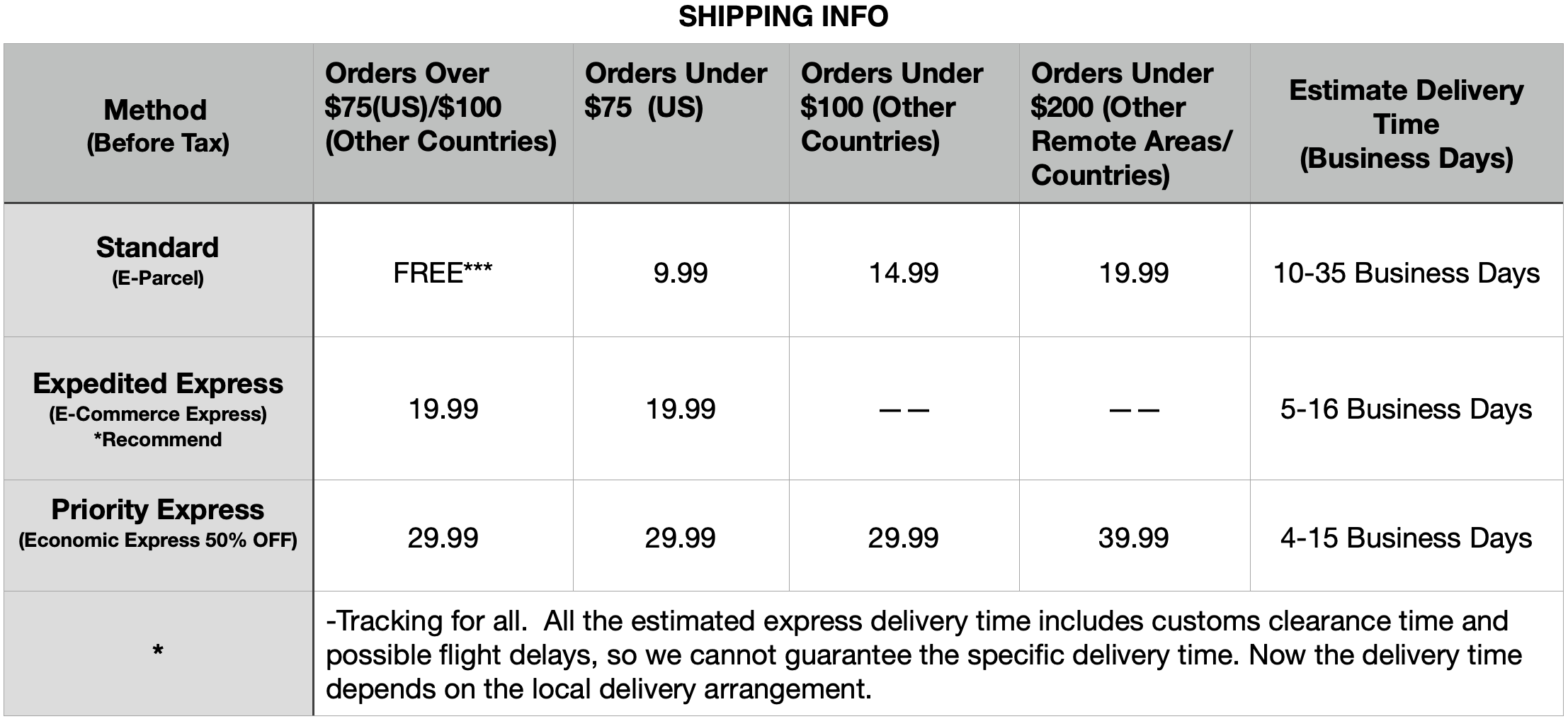
Task: Click the 39.99 price cell
Action: pos(1133,538)
